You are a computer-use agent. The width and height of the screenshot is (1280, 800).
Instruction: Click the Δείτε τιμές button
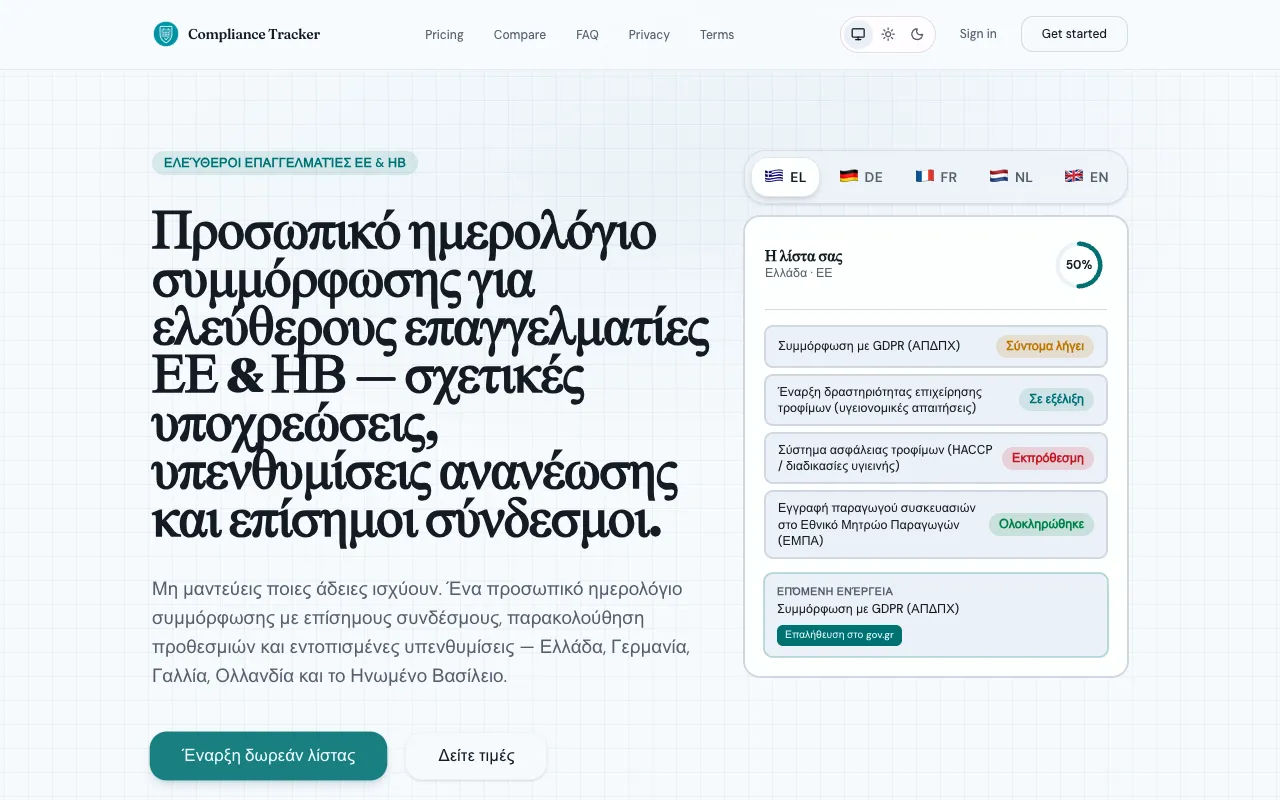(x=476, y=756)
